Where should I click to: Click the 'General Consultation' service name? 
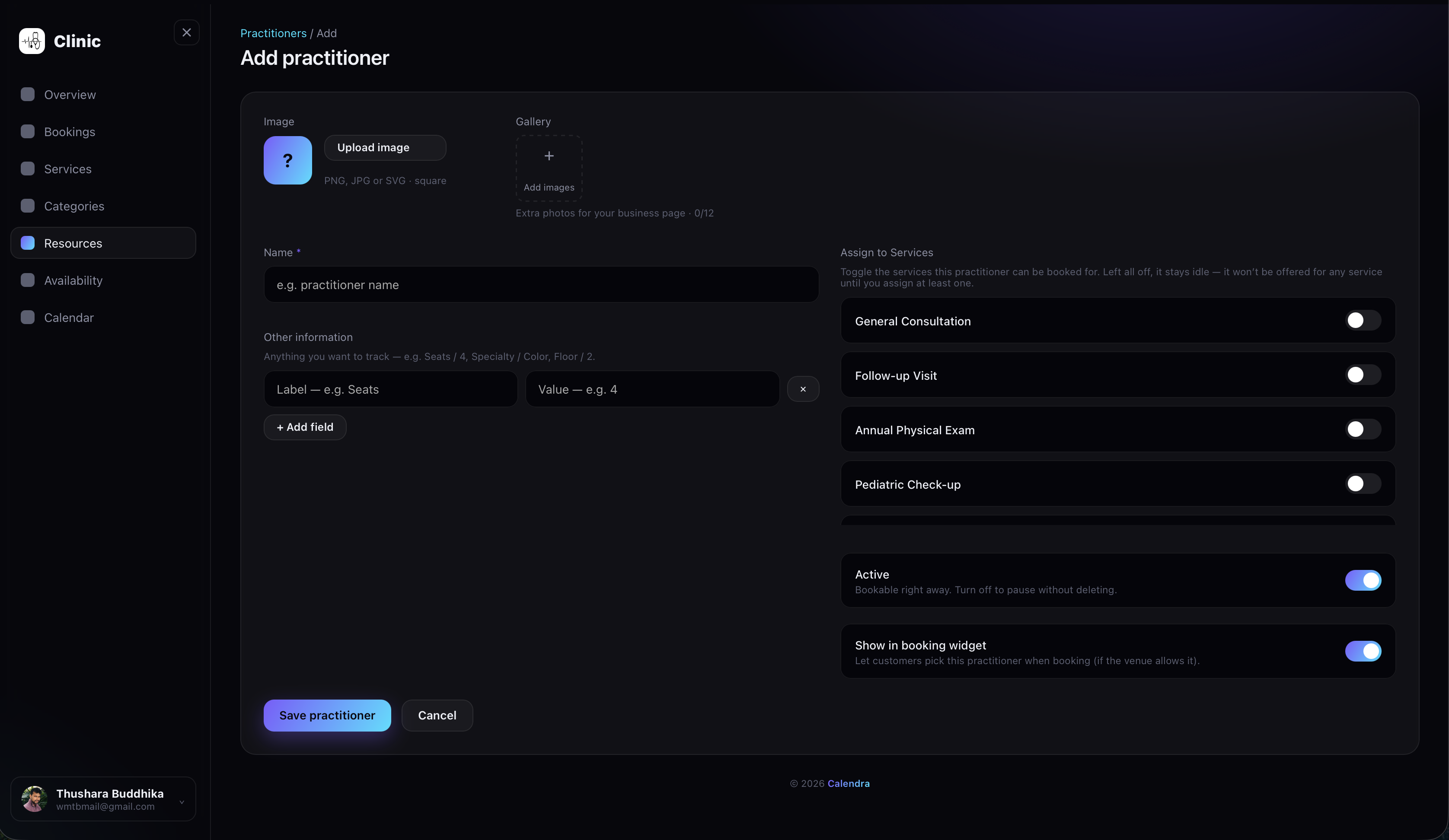(x=913, y=321)
